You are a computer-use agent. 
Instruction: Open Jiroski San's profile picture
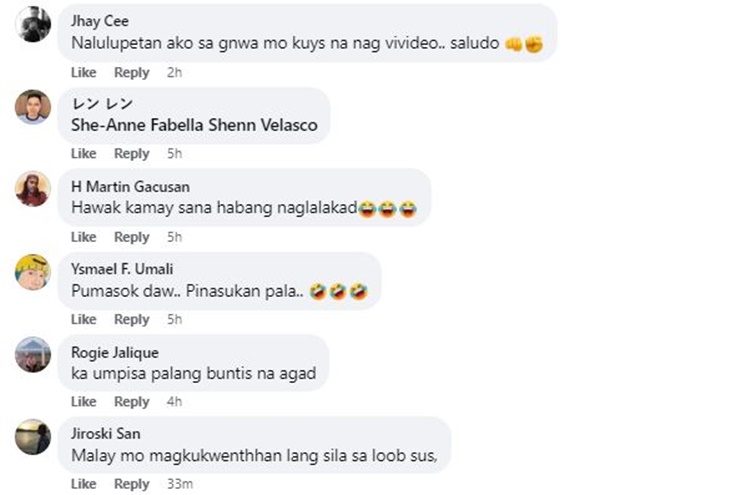pos(33,437)
